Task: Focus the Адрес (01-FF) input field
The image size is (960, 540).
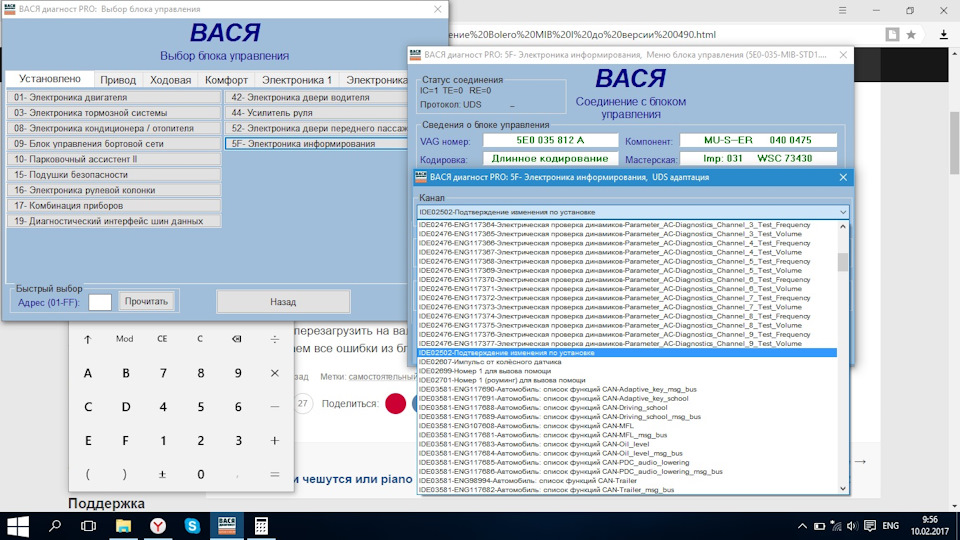Action: tap(100, 302)
